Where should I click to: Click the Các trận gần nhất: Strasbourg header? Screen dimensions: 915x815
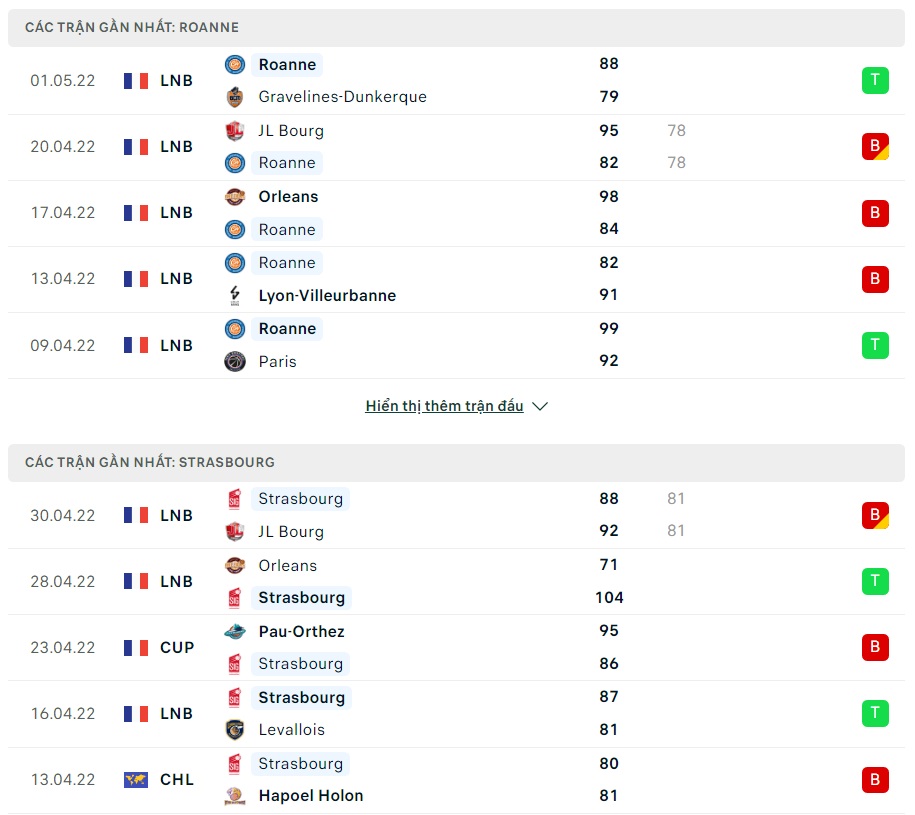pyautogui.click(x=150, y=462)
